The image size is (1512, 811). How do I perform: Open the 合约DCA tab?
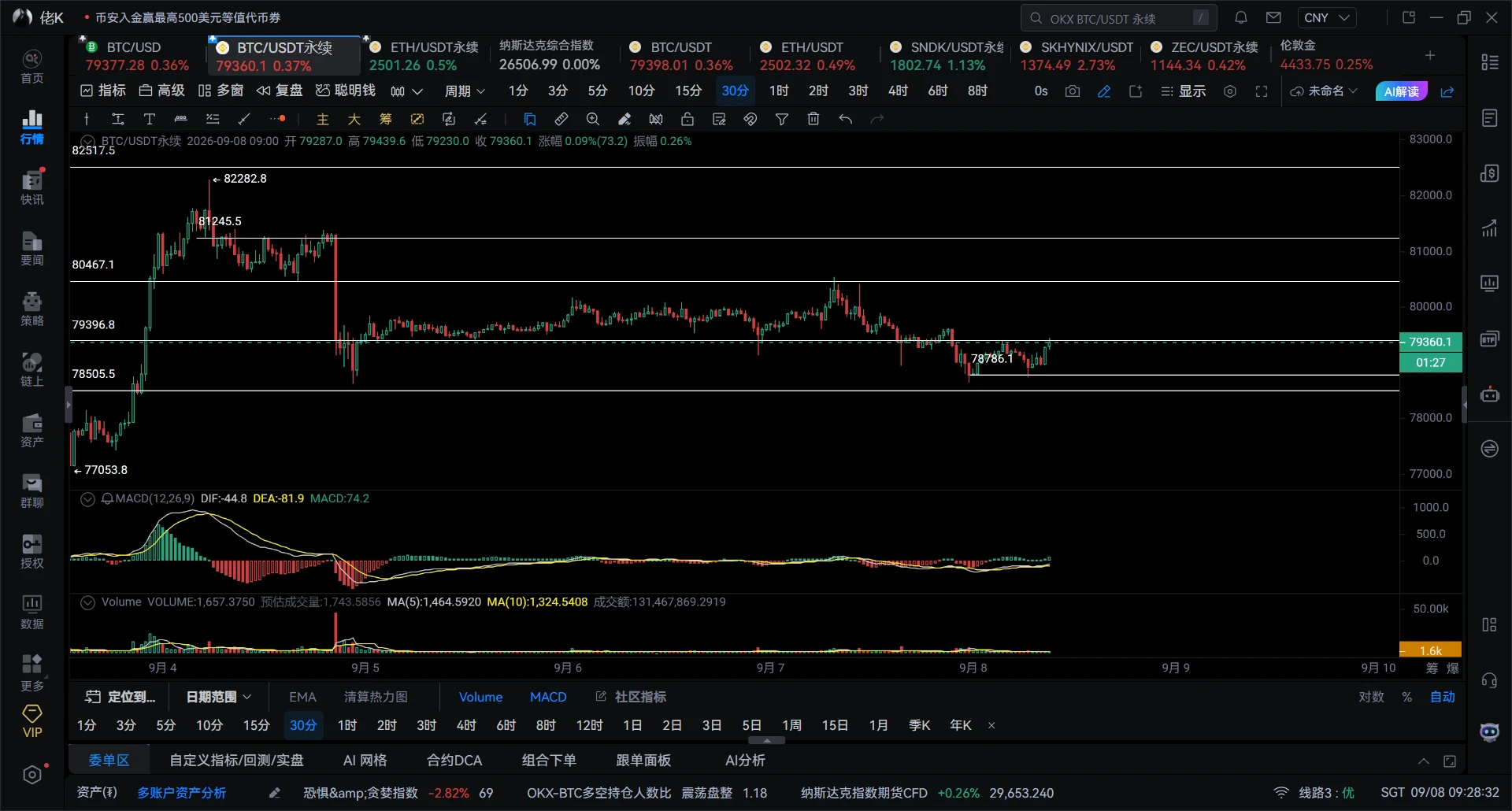(x=454, y=761)
